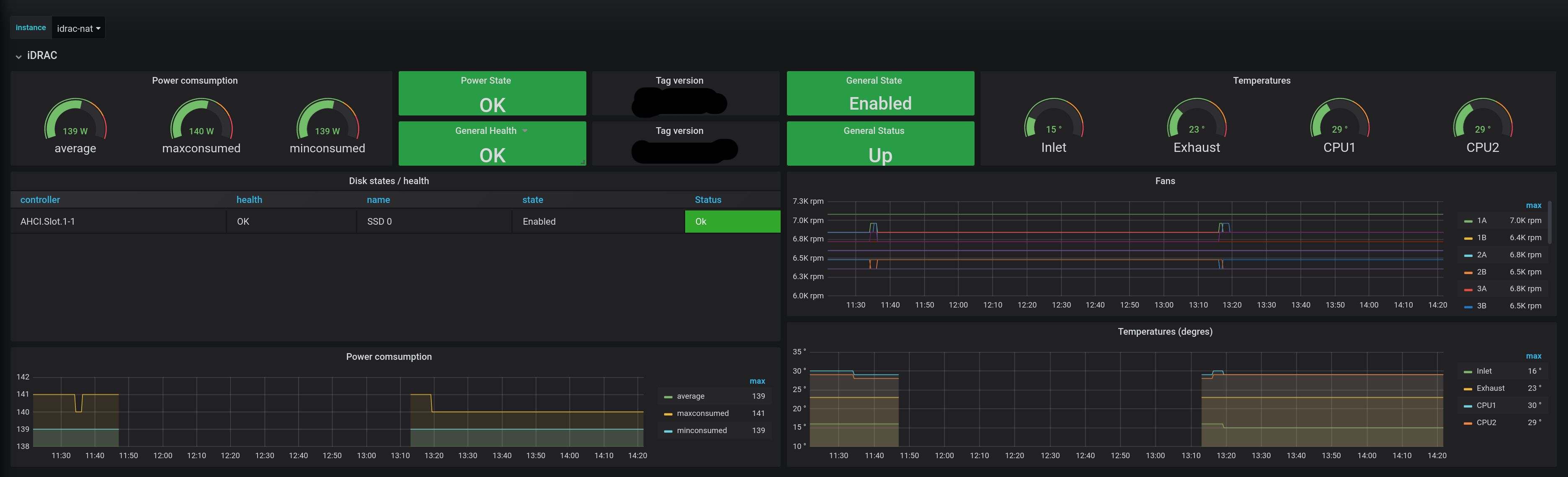Click the minconsumed legend color line icon
This screenshot has width=1568, height=477.
pyautogui.click(x=668, y=431)
